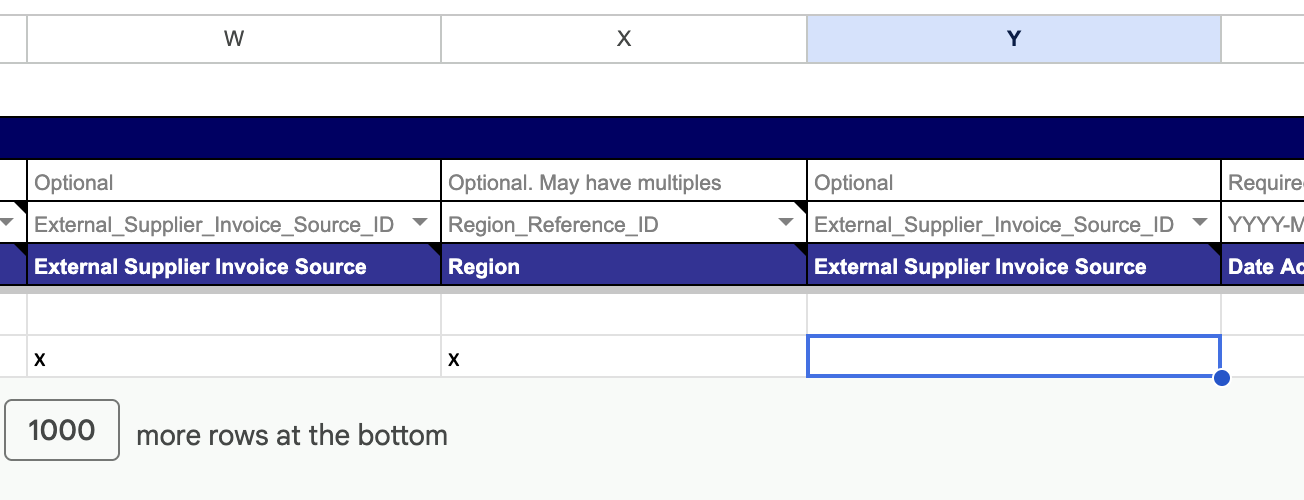Select the column X header
Image resolution: width=1304 pixels, height=500 pixels.
click(624, 39)
